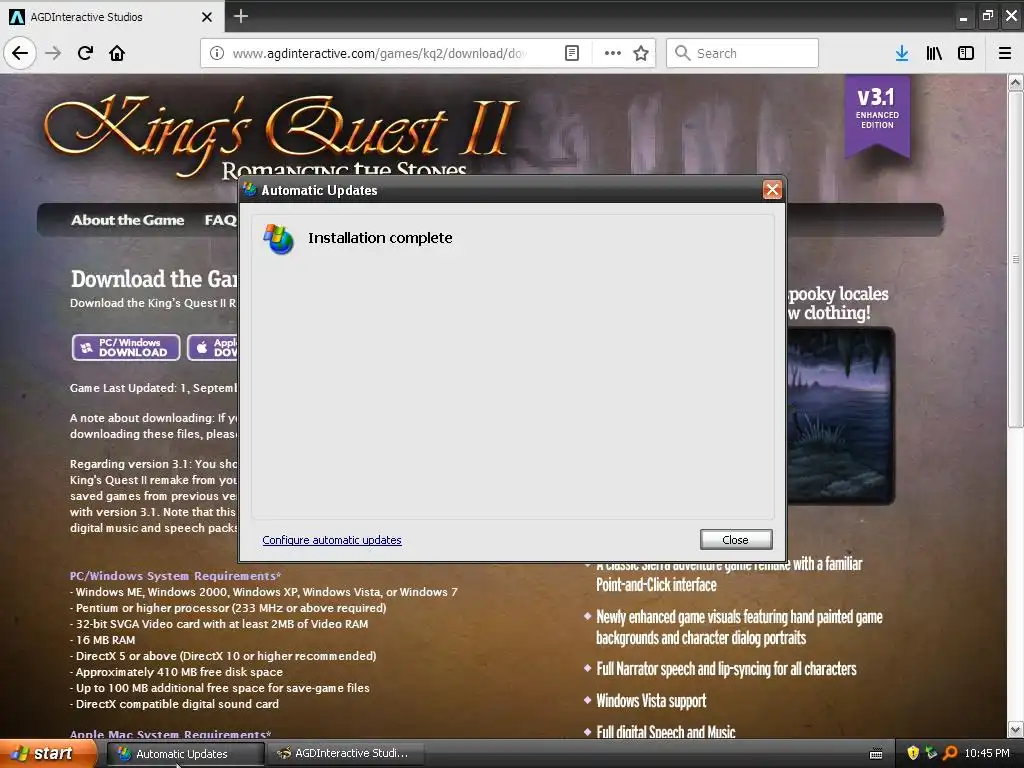Open a new browser tab with plus
The image size is (1024, 768).
pyautogui.click(x=240, y=16)
